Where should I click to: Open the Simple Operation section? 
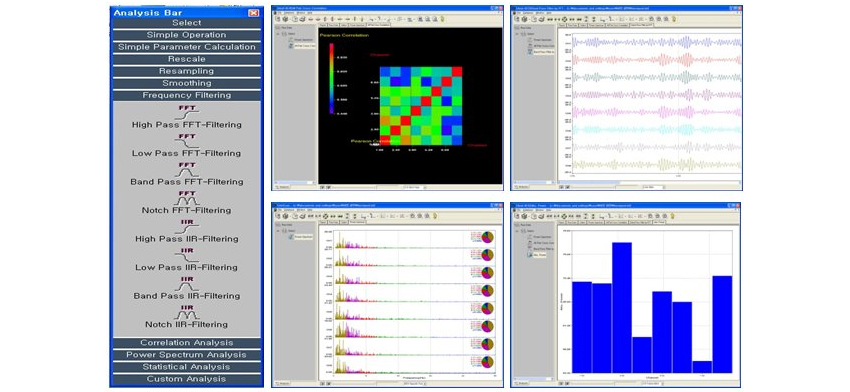click(186, 35)
